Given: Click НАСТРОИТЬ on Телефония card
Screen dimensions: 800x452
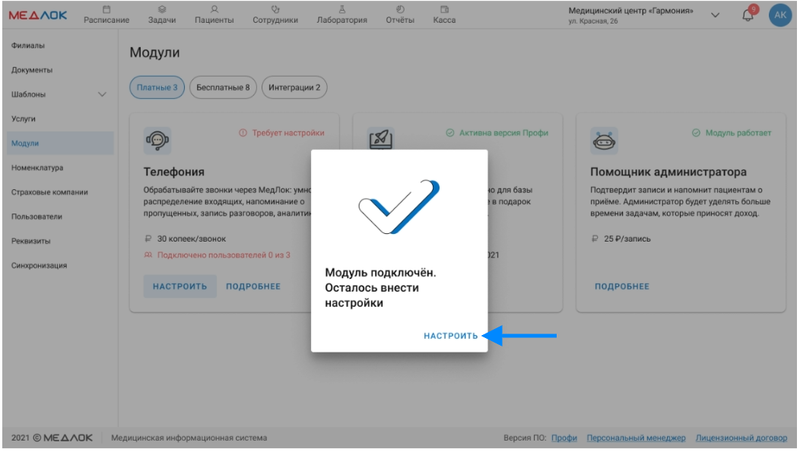Looking at the screenshot, I should (180, 286).
